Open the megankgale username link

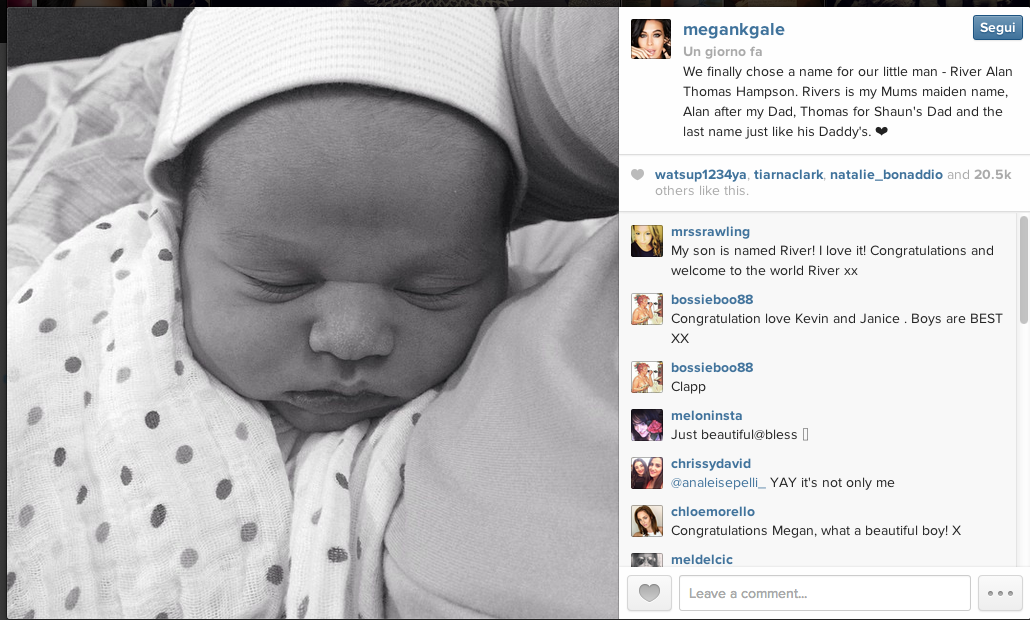click(734, 30)
